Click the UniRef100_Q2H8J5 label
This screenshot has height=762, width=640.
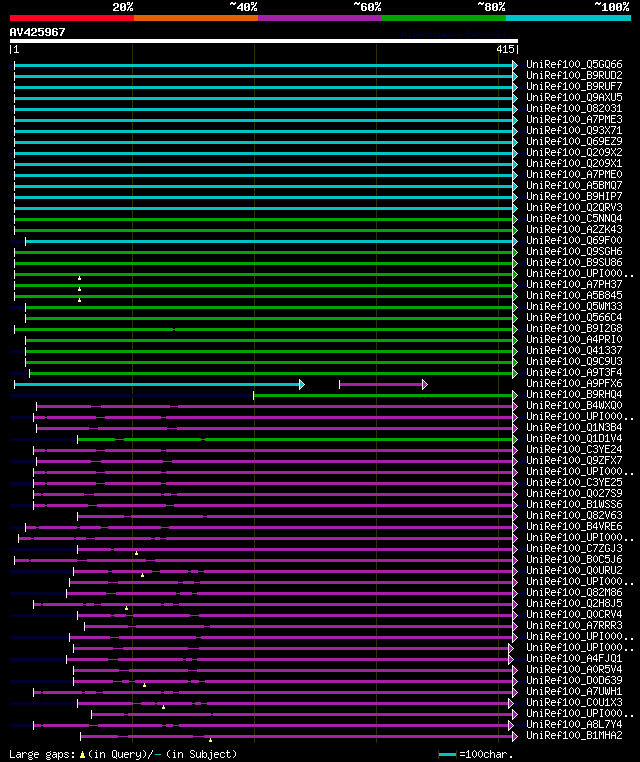point(574,603)
